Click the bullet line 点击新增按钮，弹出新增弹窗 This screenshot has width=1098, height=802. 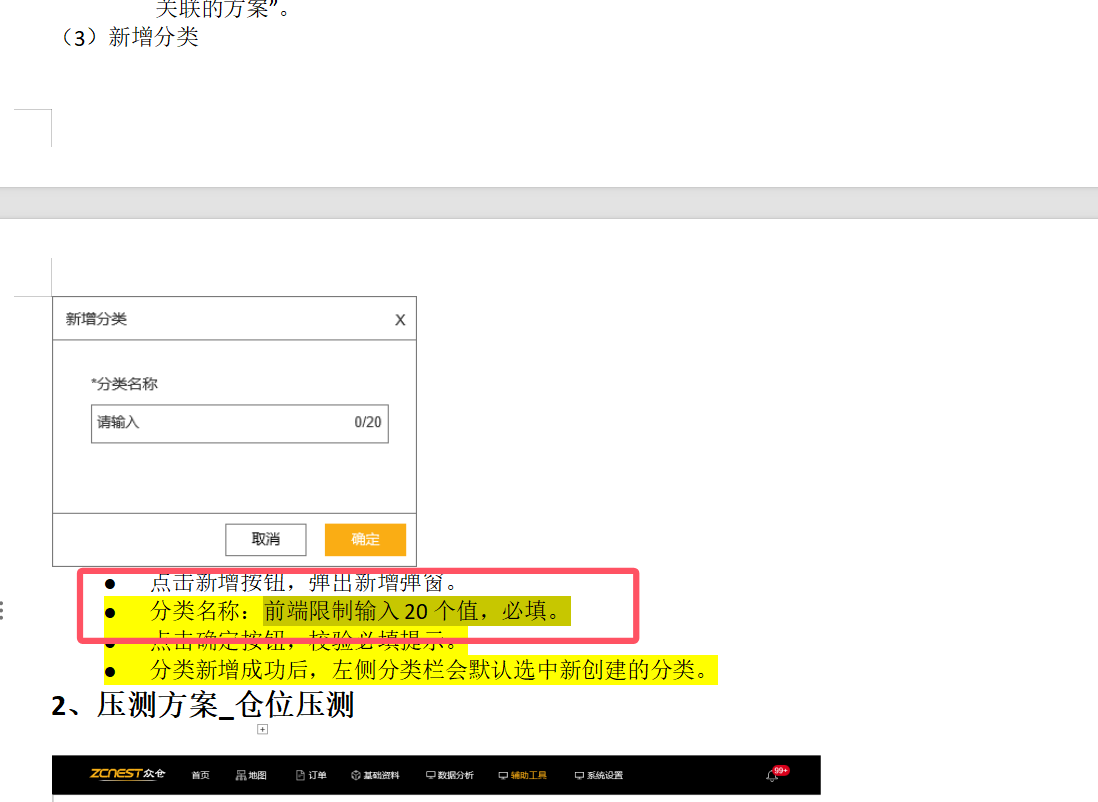click(x=304, y=583)
